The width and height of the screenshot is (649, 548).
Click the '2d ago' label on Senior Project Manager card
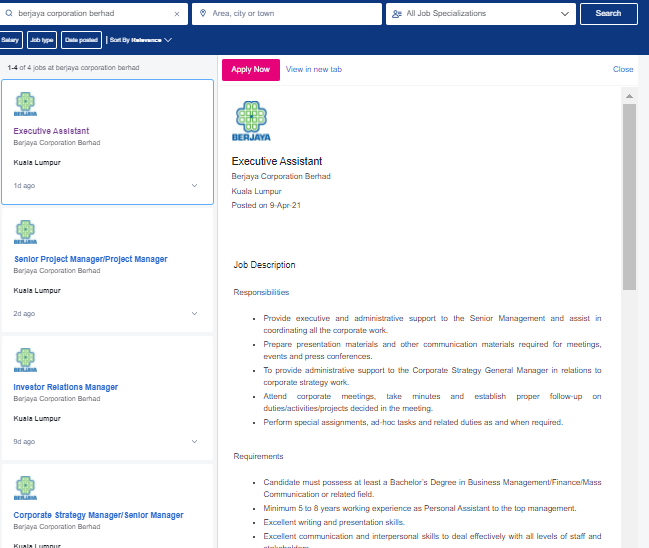pyautogui.click(x=24, y=313)
